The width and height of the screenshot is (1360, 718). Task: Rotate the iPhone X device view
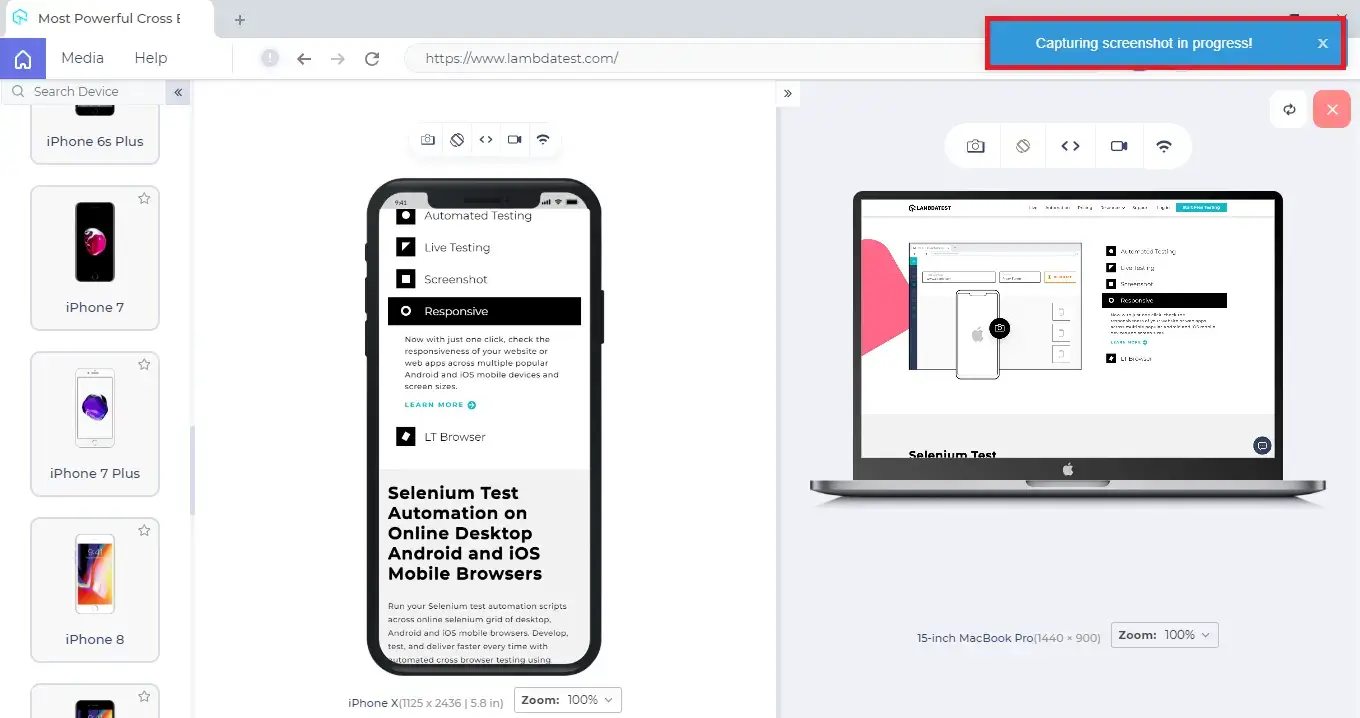pos(457,140)
